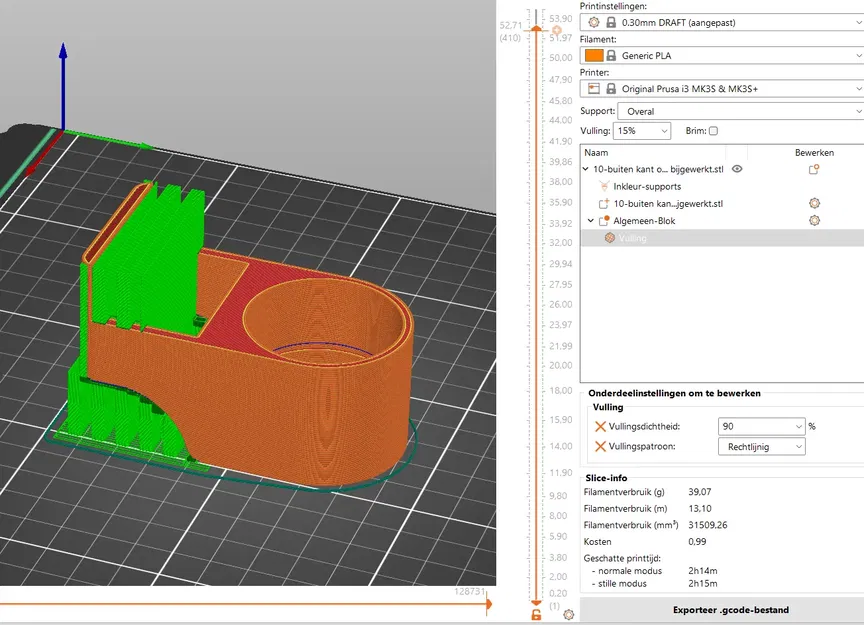
Task: Open settings gear for Algemeen-Blok
Action: coord(814,220)
